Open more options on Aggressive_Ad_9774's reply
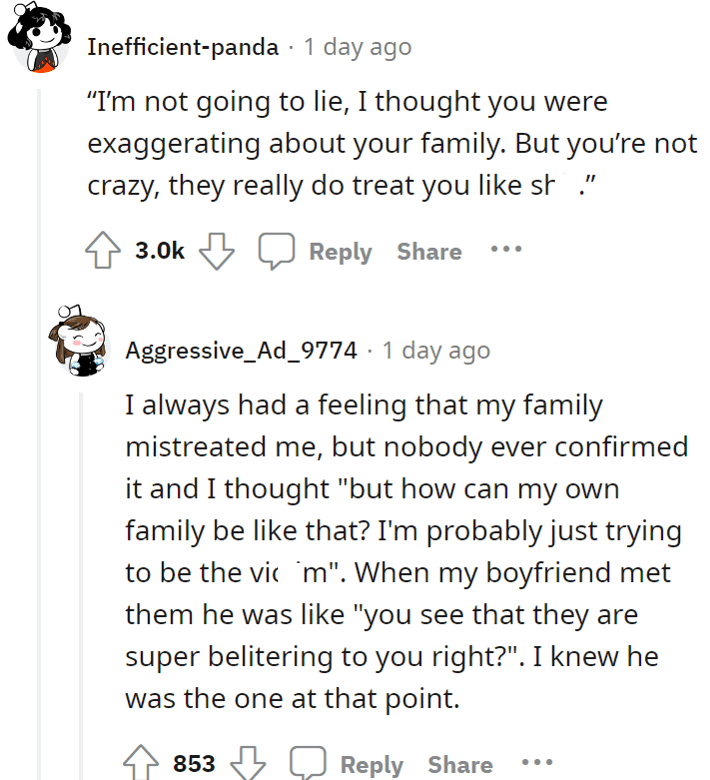 (x=537, y=762)
